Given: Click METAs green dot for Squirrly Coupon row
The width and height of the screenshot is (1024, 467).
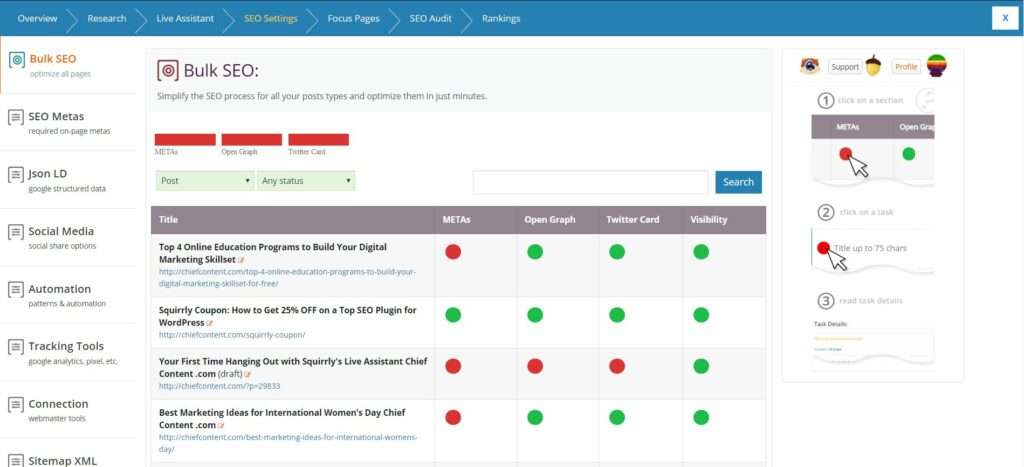Looking at the screenshot, I should point(453,315).
